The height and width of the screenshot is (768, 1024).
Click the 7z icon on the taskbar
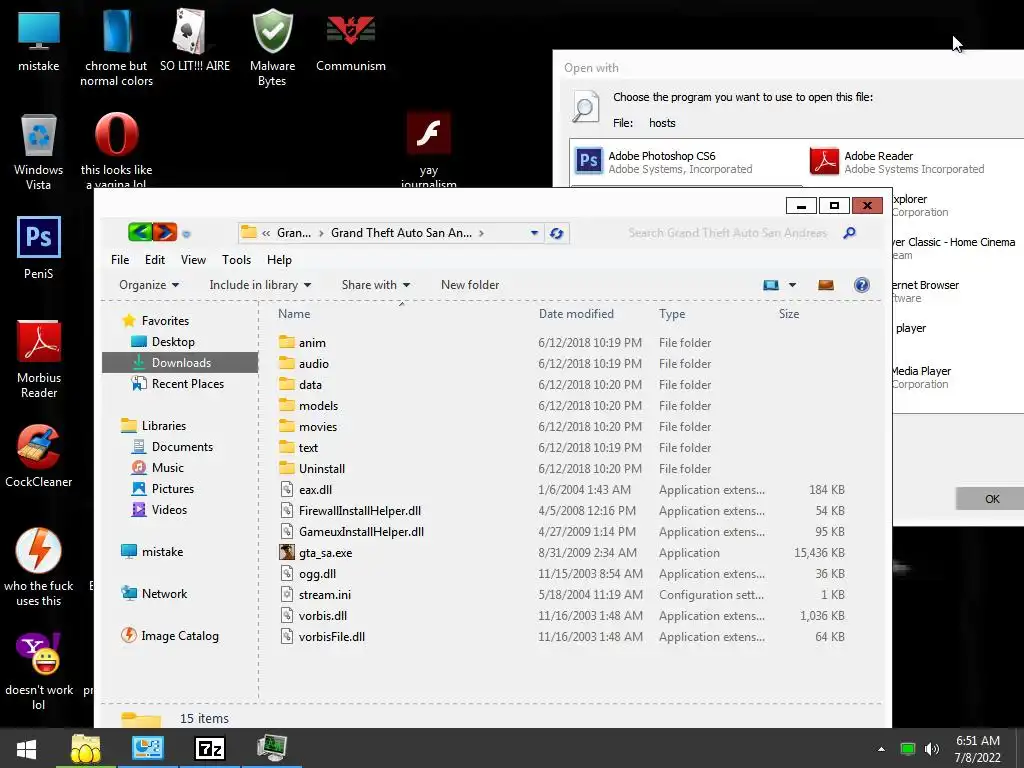pyautogui.click(x=210, y=748)
